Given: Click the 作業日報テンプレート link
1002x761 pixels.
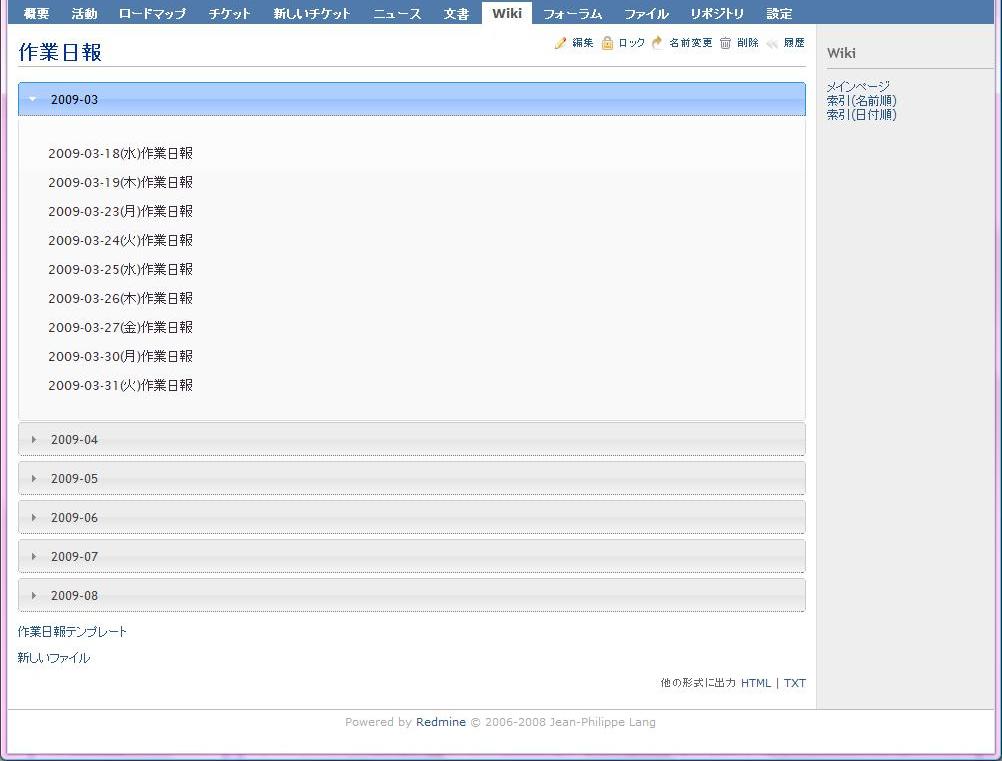Looking at the screenshot, I should click(71, 631).
